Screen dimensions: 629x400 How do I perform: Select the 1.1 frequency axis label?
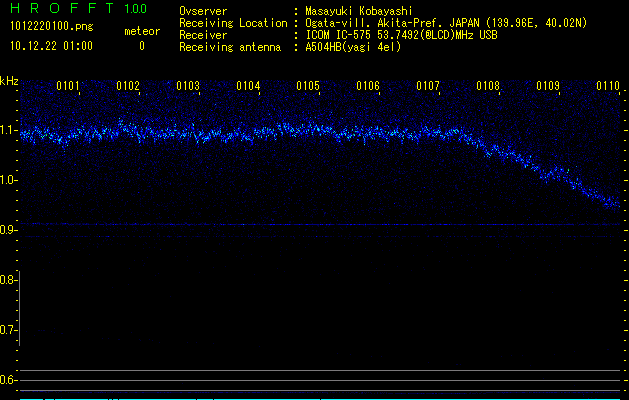click(9, 130)
